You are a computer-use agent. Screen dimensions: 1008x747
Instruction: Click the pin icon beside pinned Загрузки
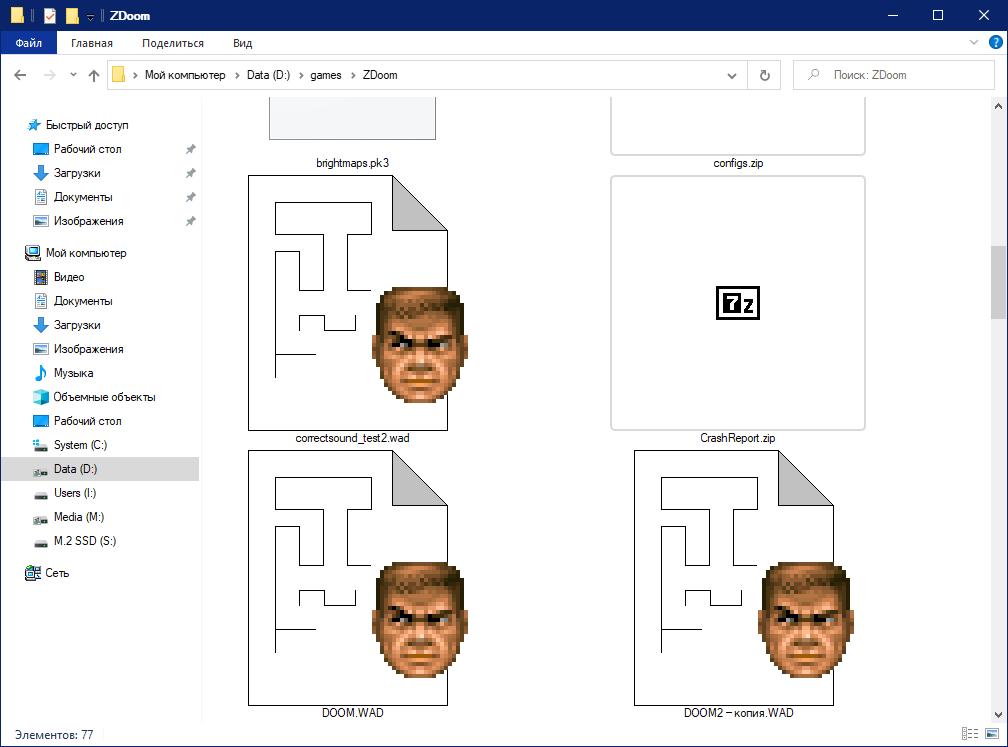190,173
